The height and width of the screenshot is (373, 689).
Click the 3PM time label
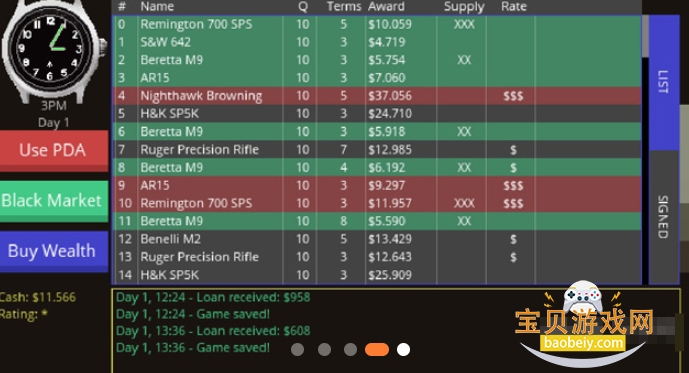coord(54,106)
